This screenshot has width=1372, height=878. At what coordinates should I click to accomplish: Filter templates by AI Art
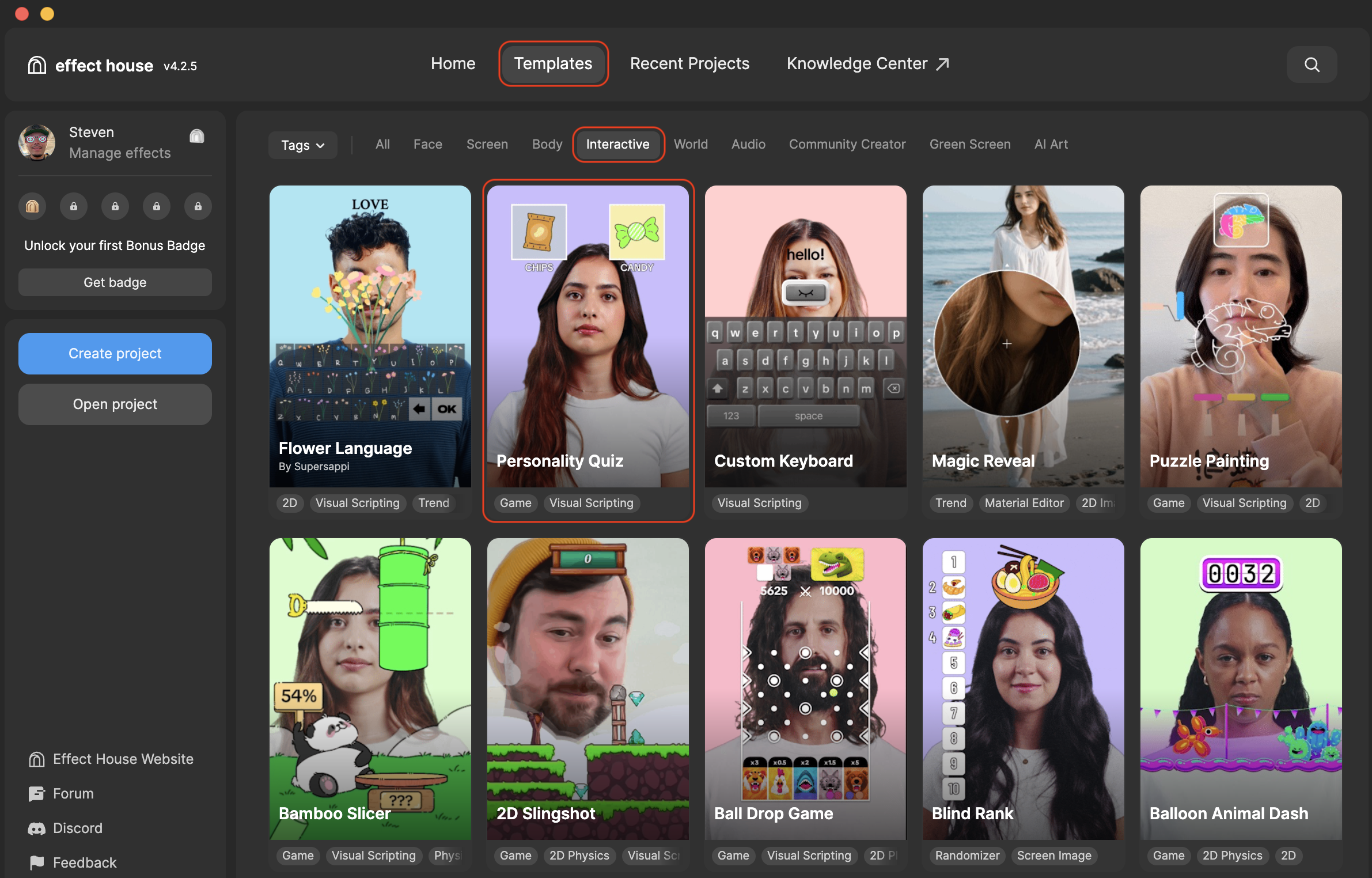point(1051,144)
